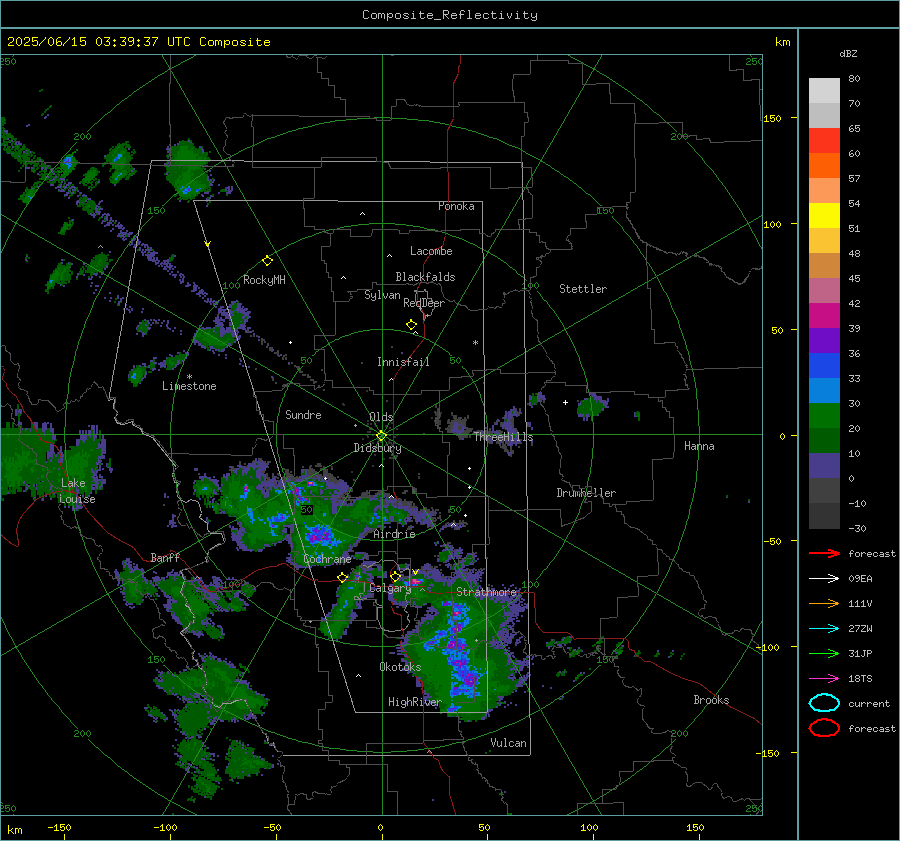Click the Hanna map label
The width and height of the screenshot is (900, 841).
coord(699,446)
